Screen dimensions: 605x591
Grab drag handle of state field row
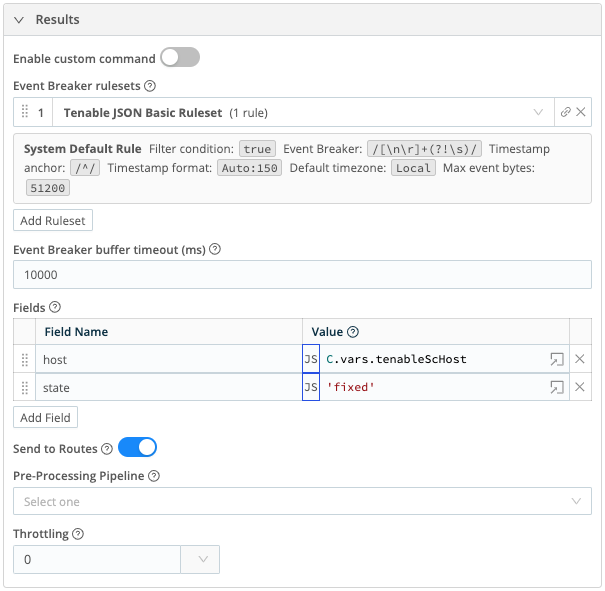(25, 387)
